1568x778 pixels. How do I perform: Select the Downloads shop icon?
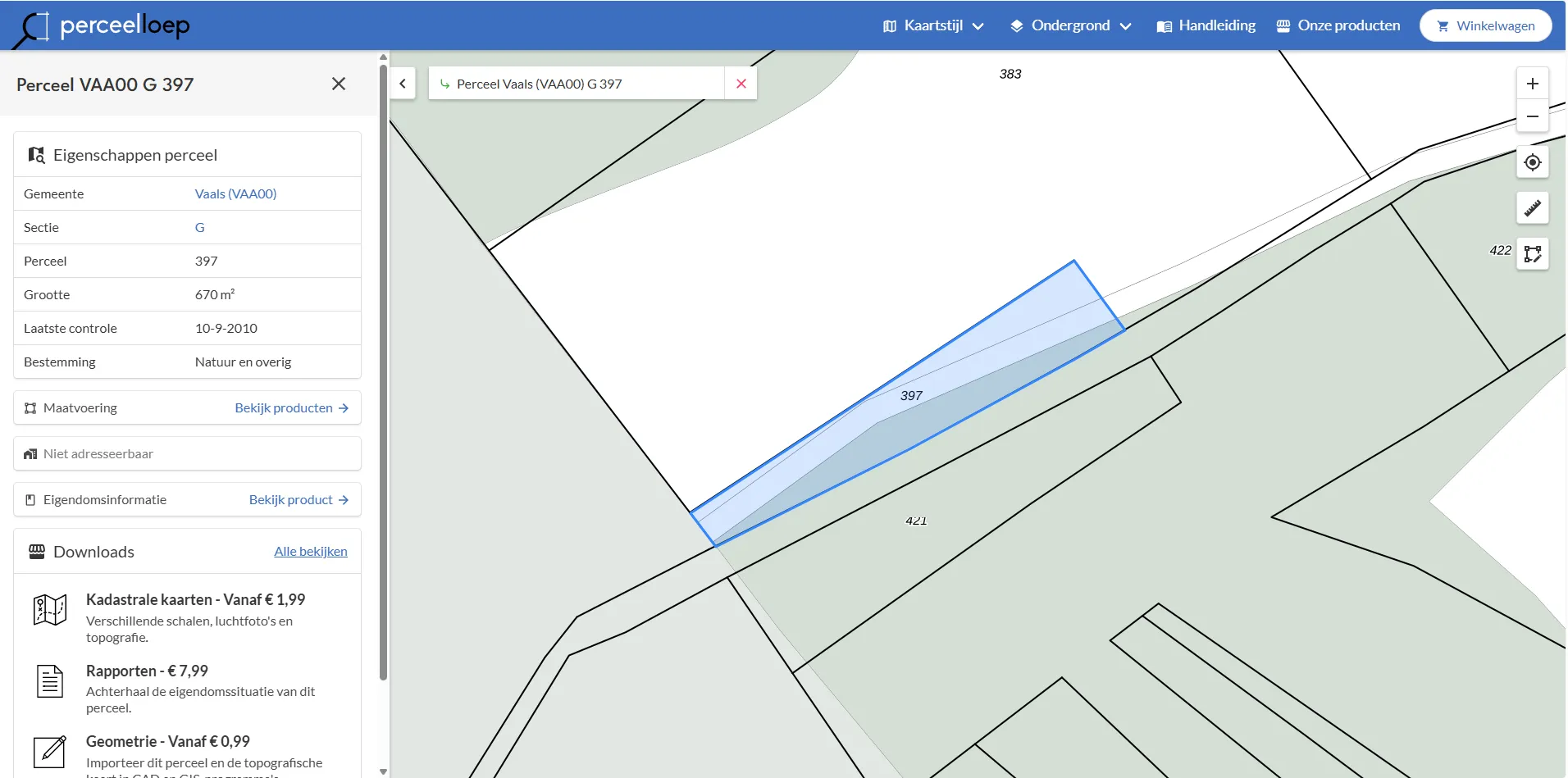37,552
